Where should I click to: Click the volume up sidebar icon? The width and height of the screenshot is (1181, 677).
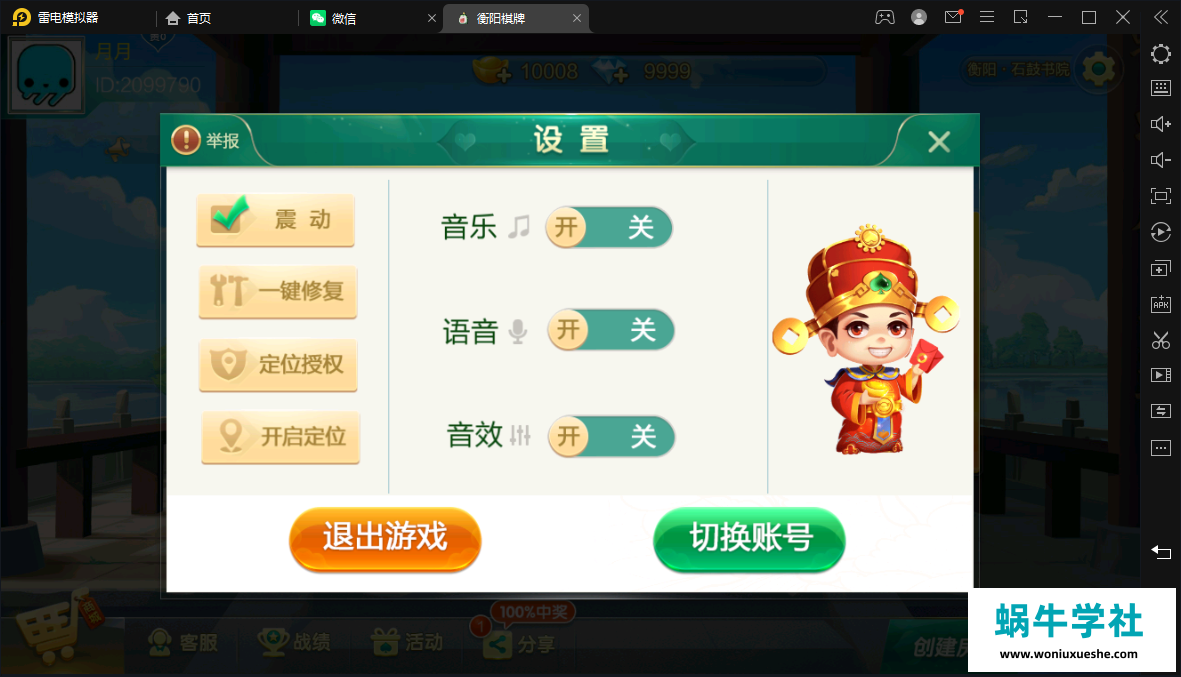click(1161, 124)
